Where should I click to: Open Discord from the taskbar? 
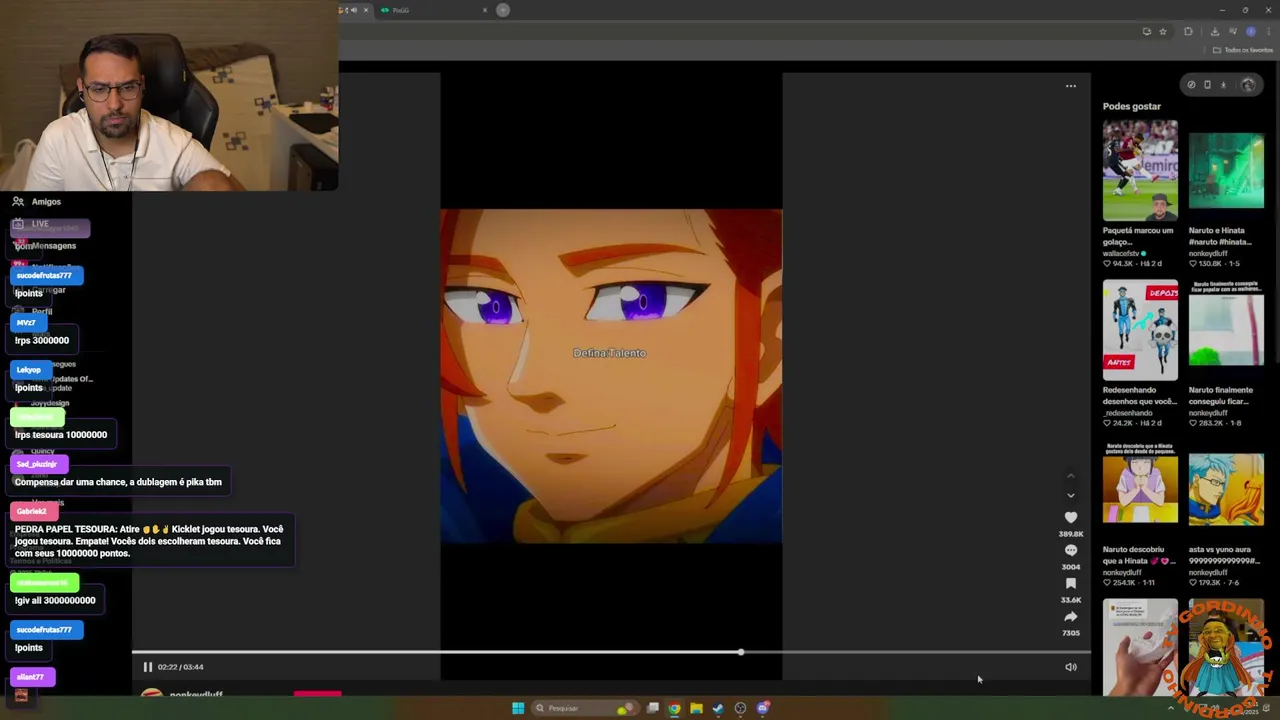pyautogui.click(x=763, y=708)
